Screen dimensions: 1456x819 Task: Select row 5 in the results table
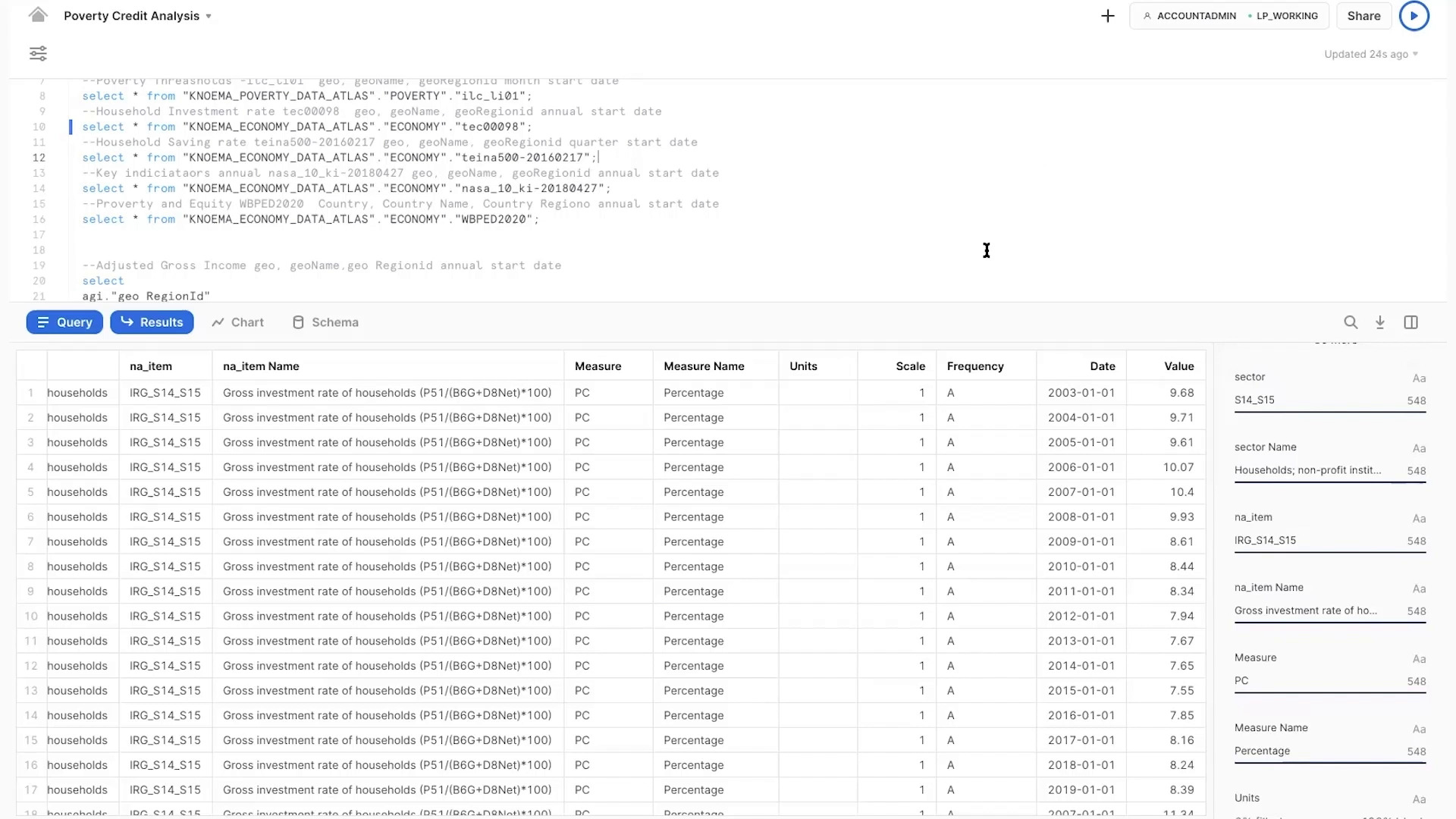[x=30, y=491]
